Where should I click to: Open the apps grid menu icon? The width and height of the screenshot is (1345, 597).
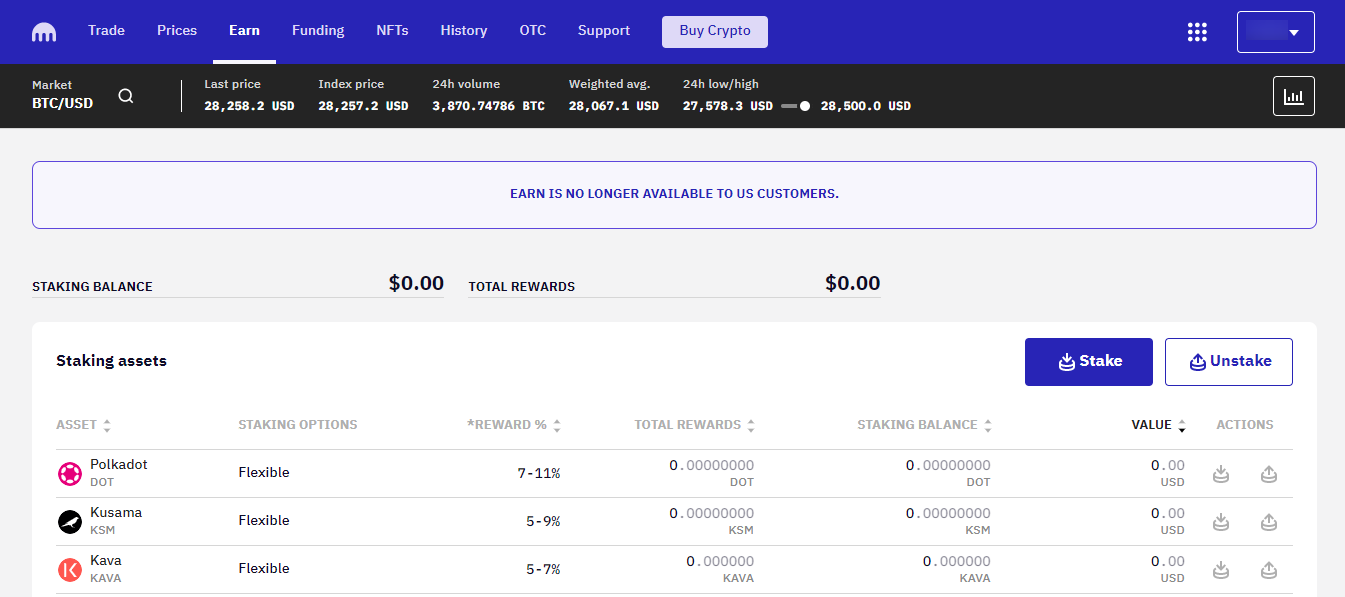(x=1197, y=32)
